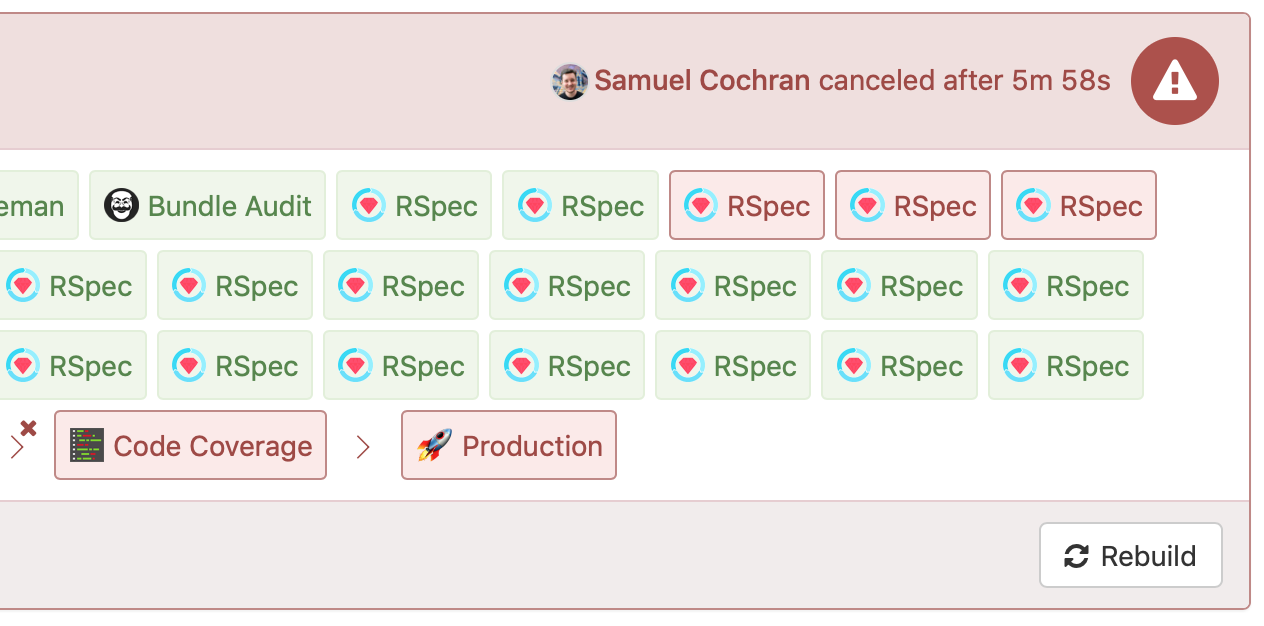
Task: Select the middle red canceled RSpec job
Action: (x=912, y=206)
